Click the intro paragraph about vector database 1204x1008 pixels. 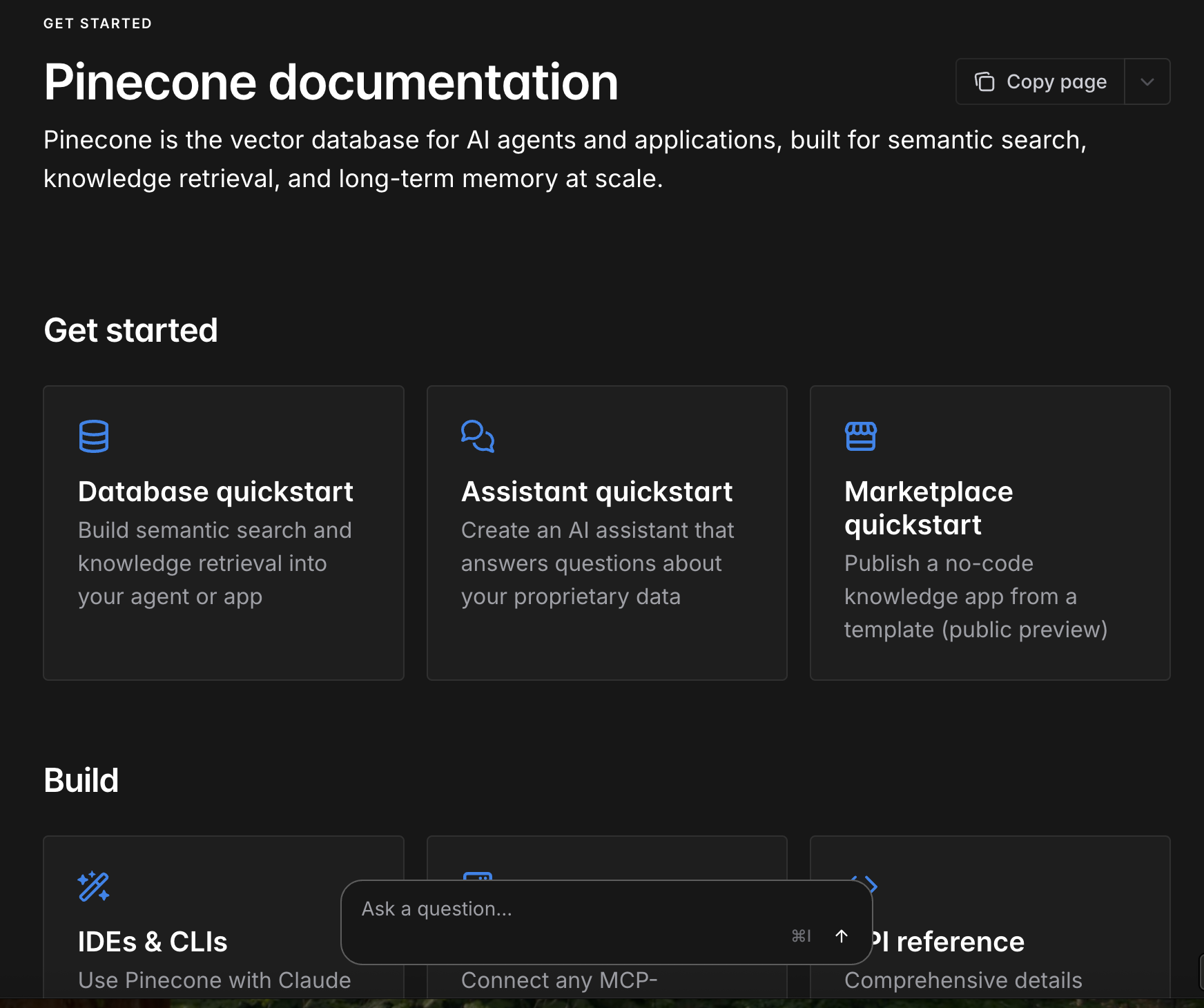565,159
